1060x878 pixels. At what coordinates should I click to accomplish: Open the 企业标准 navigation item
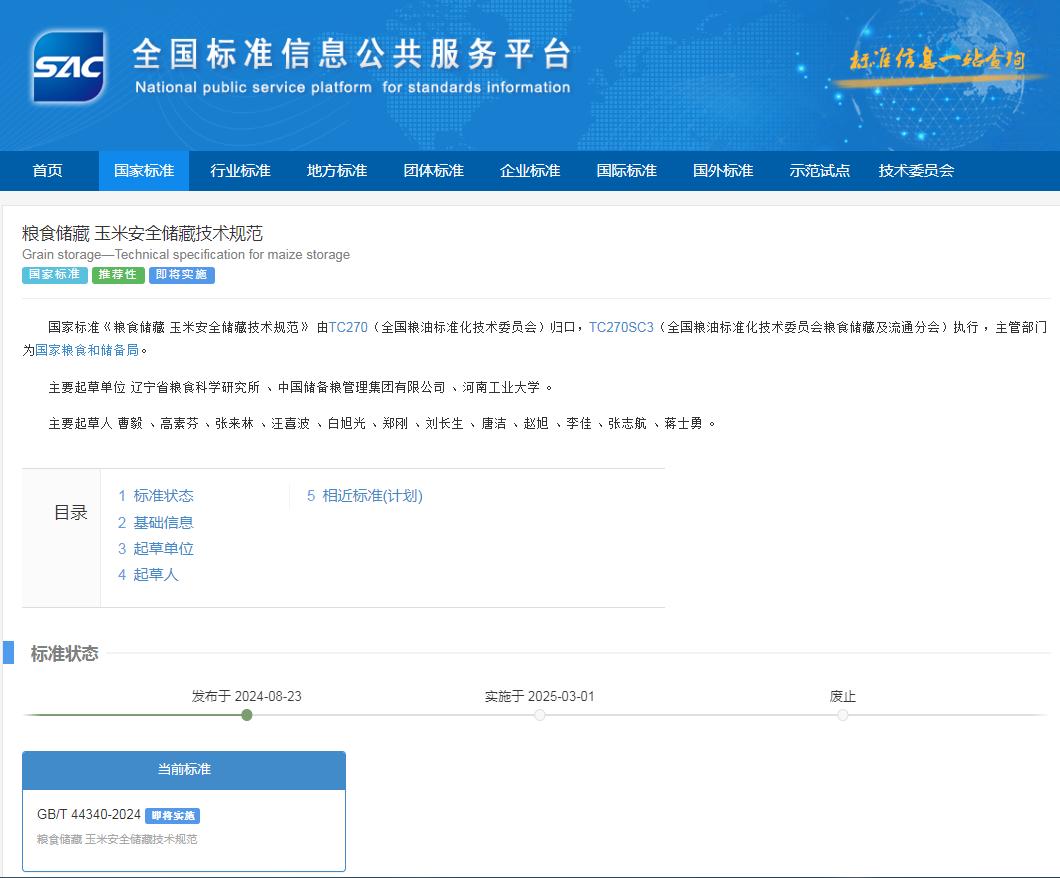pos(530,171)
